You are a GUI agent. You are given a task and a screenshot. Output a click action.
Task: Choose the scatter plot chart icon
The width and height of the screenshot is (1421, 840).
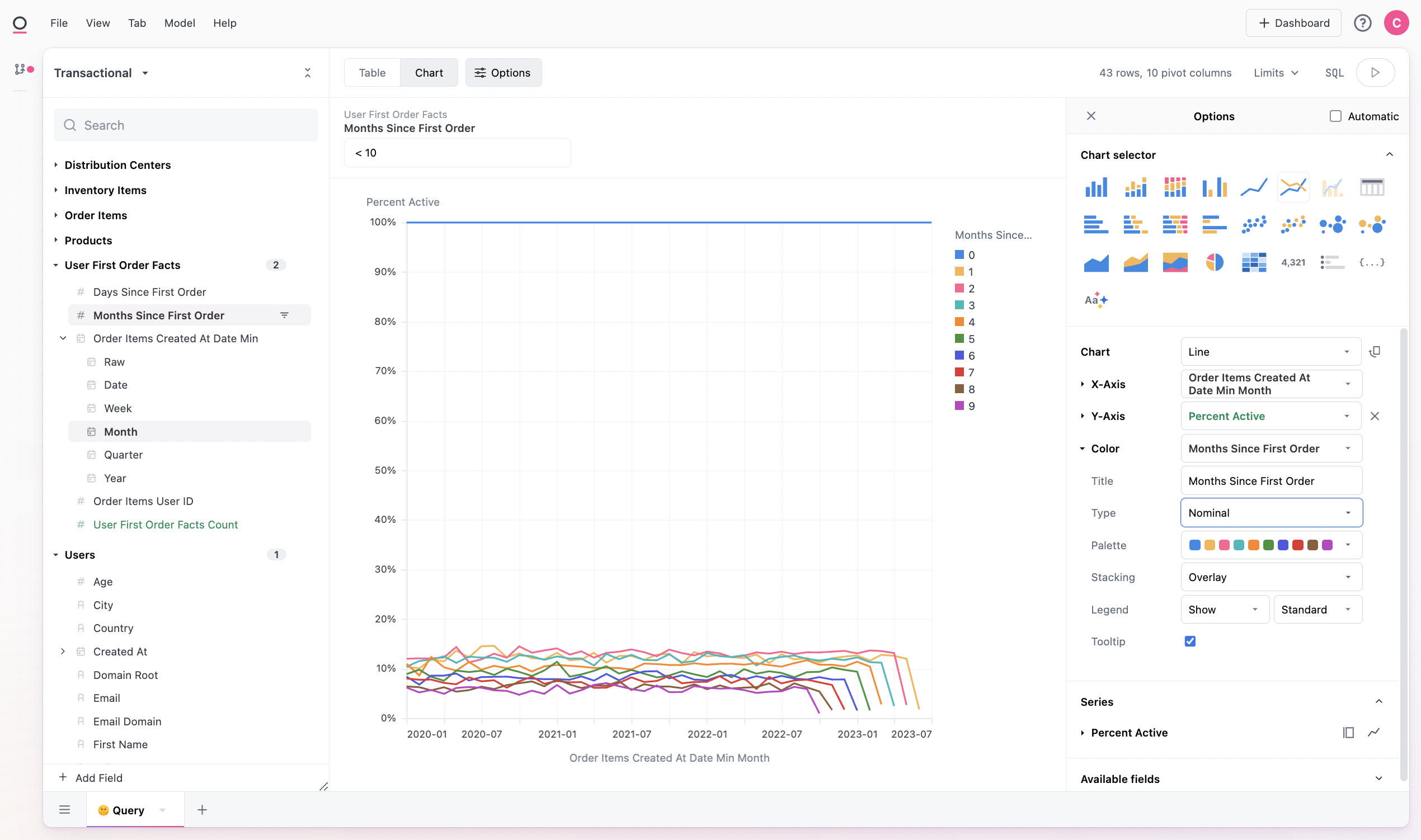(1253, 225)
